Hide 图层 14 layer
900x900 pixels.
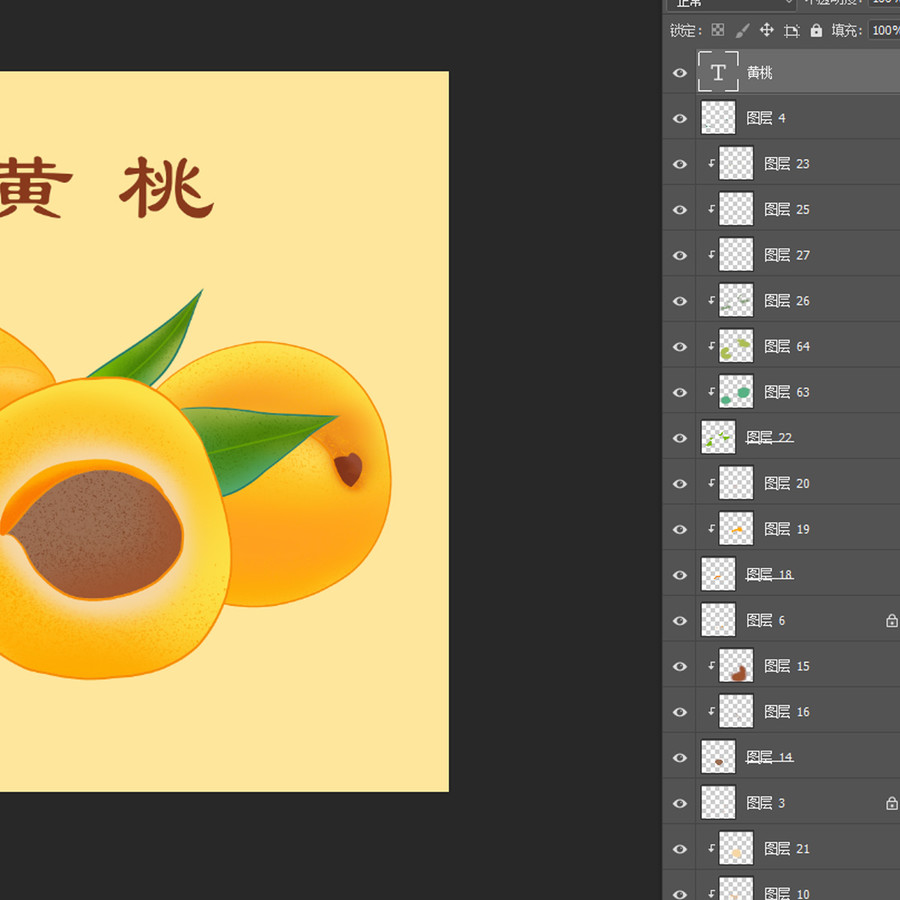(x=680, y=758)
